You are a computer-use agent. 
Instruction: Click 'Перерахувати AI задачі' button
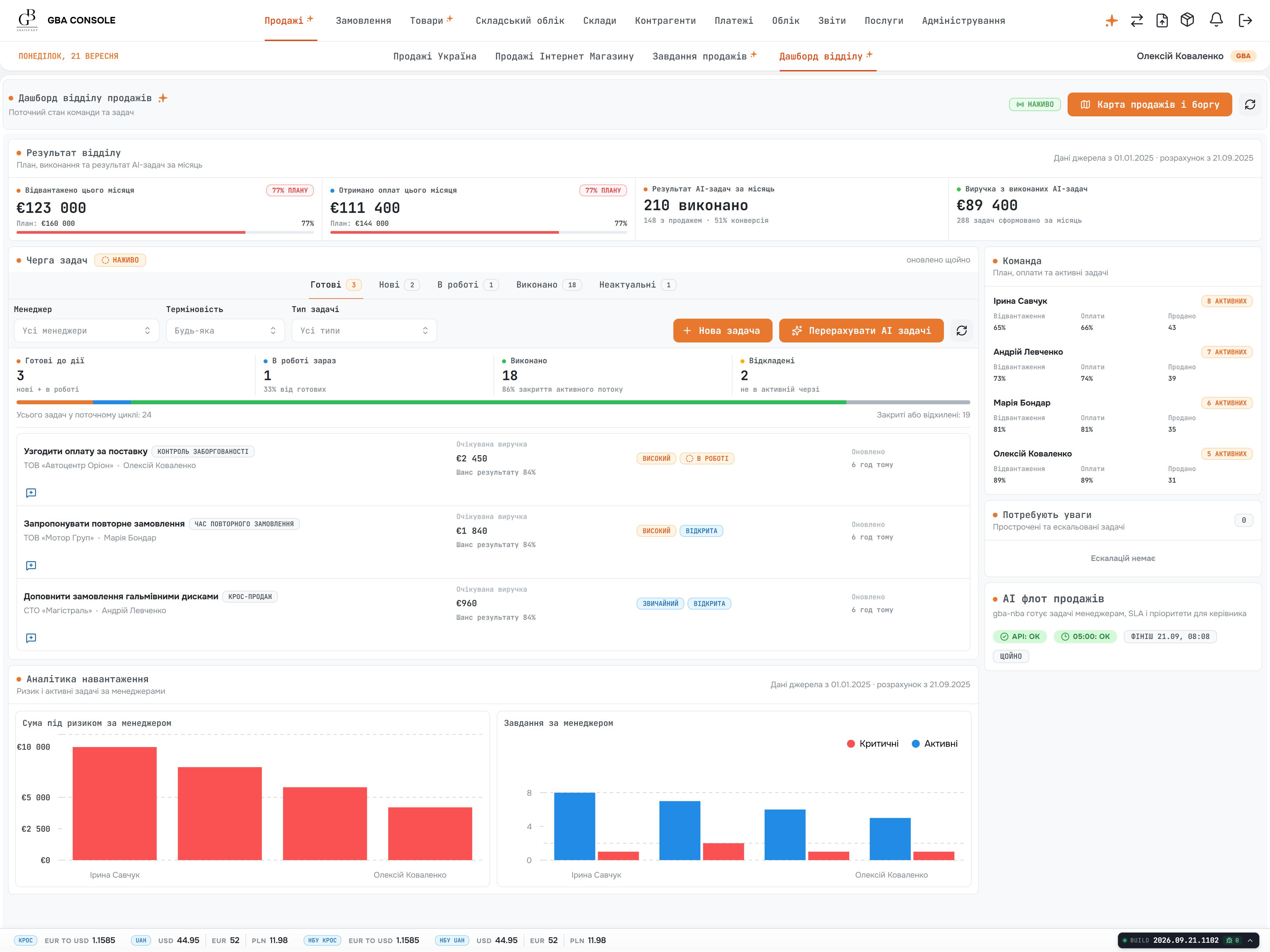click(x=861, y=331)
